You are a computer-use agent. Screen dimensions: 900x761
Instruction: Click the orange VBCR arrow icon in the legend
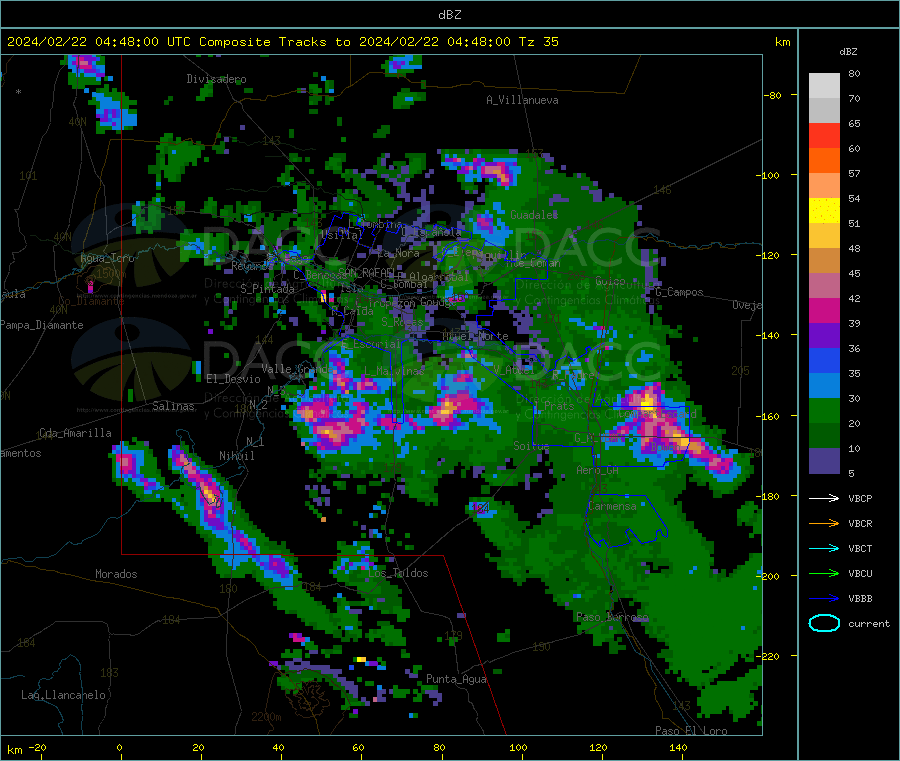coord(824,523)
